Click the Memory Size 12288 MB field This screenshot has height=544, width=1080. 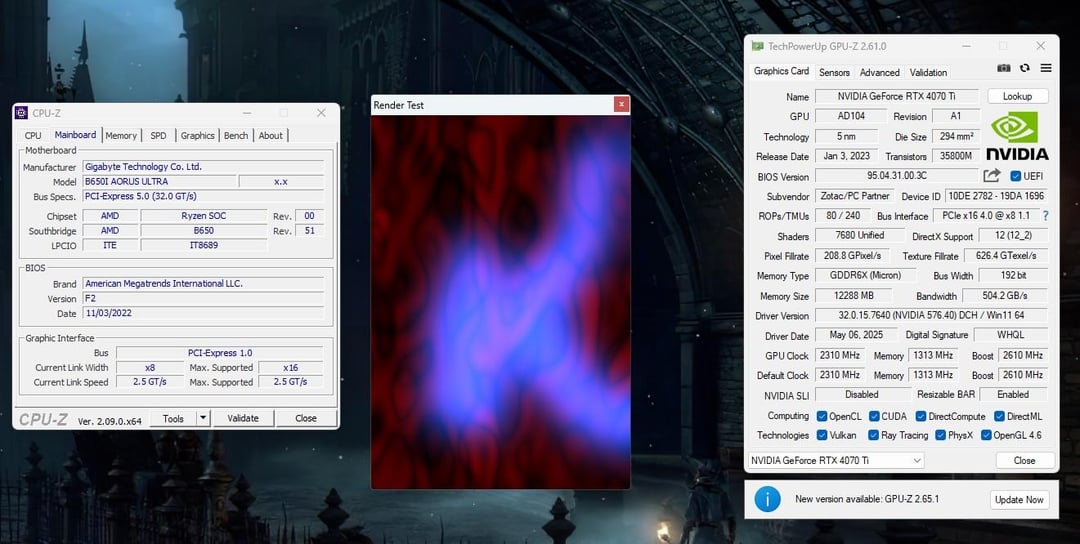tap(855, 295)
